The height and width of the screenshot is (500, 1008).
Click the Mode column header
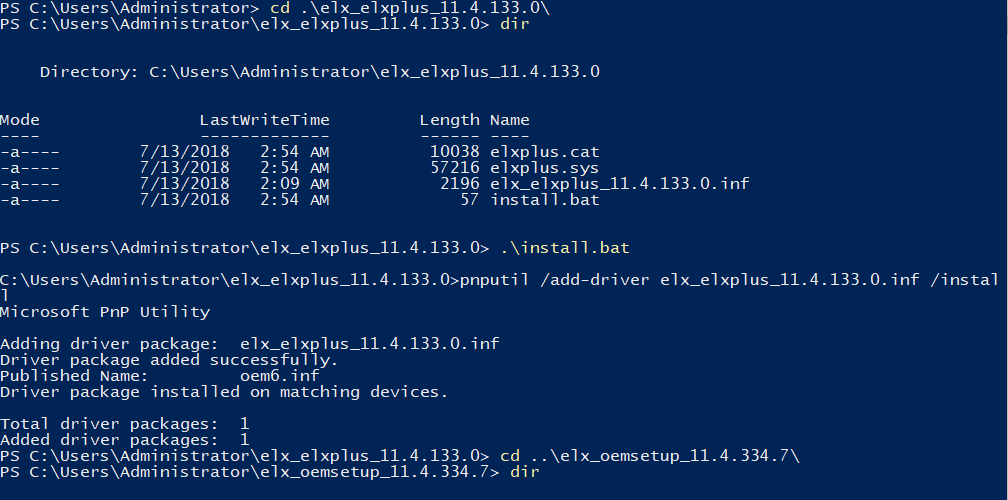click(x=20, y=120)
